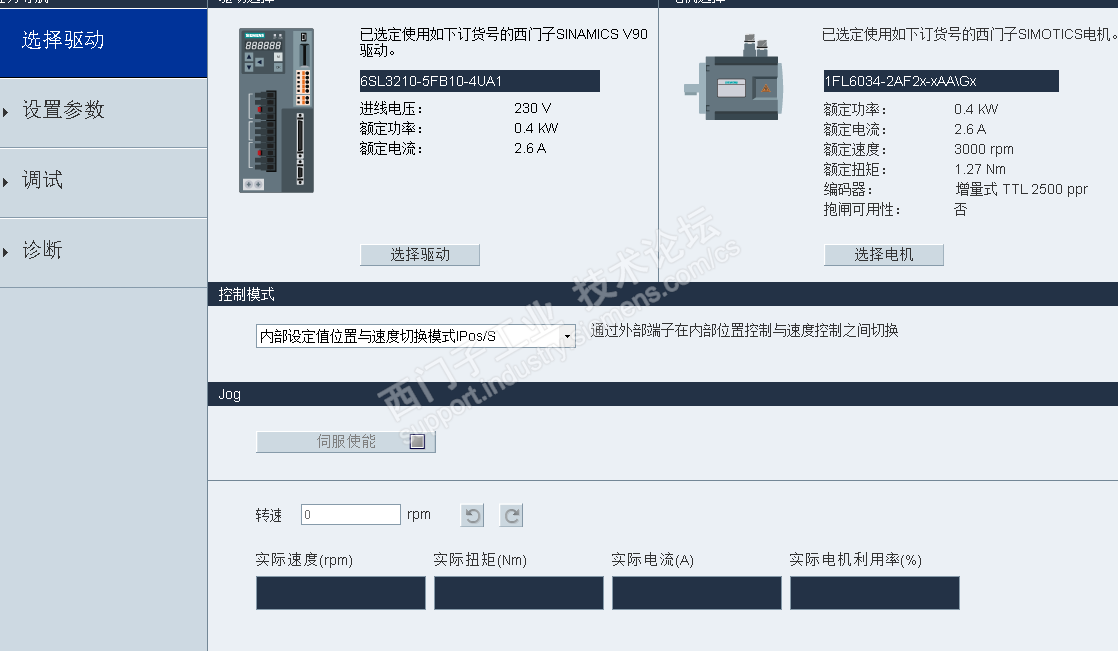Click the control mode description text
Viewport: 1118px width, 651px height.
744,330
